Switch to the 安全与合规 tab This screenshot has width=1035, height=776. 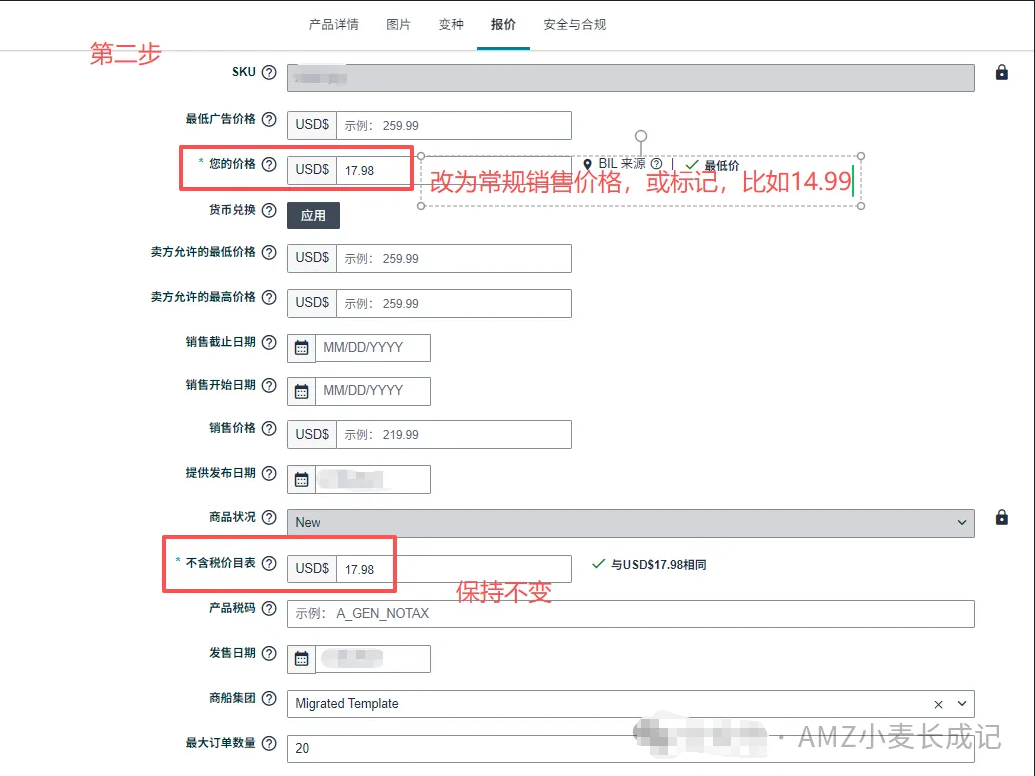coord(574,24)
